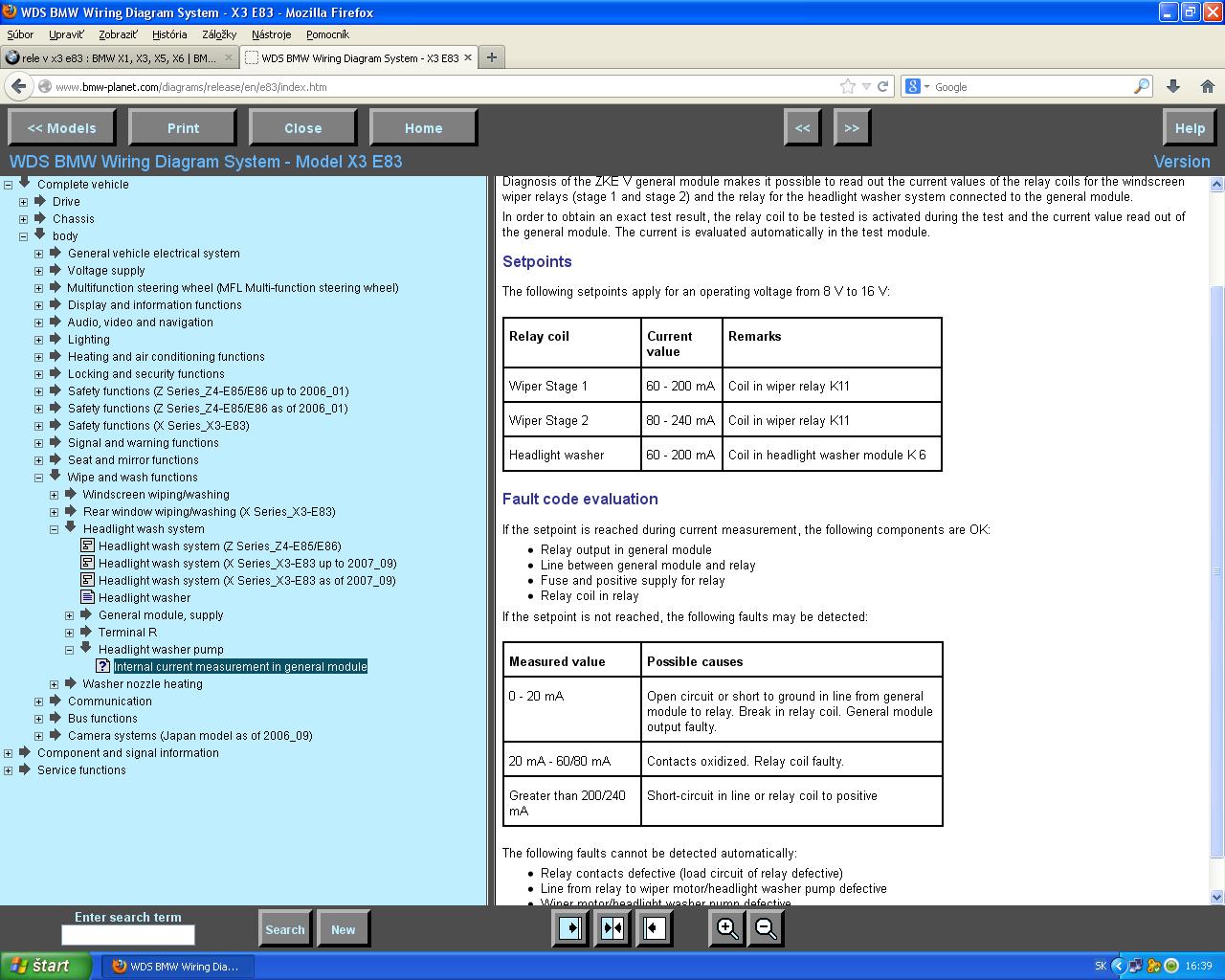Bookmark this page with star icon
Screen dimensions: 1225x980
(847, 86)
